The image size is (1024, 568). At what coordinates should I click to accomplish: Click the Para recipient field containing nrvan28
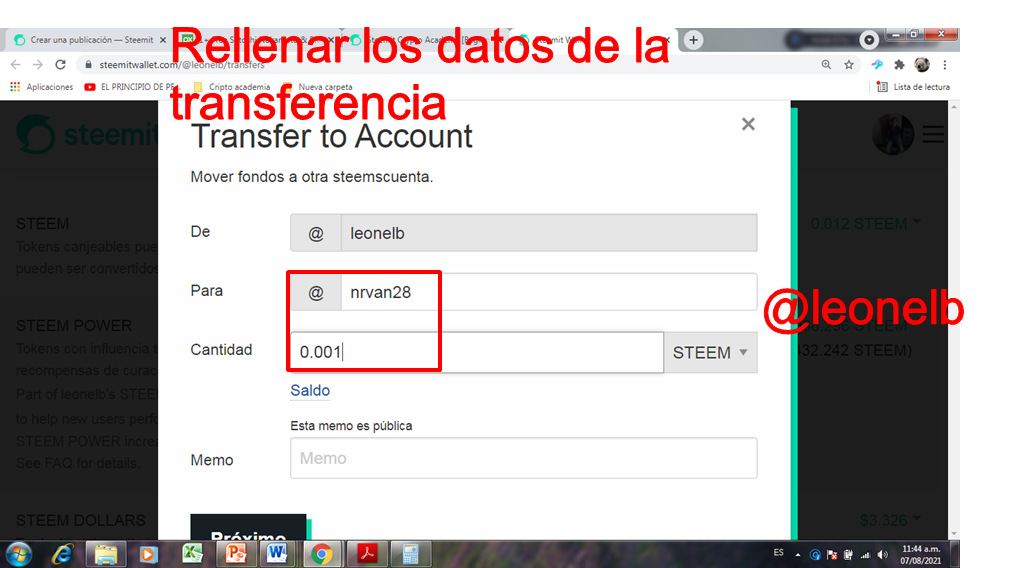[549, 292]
